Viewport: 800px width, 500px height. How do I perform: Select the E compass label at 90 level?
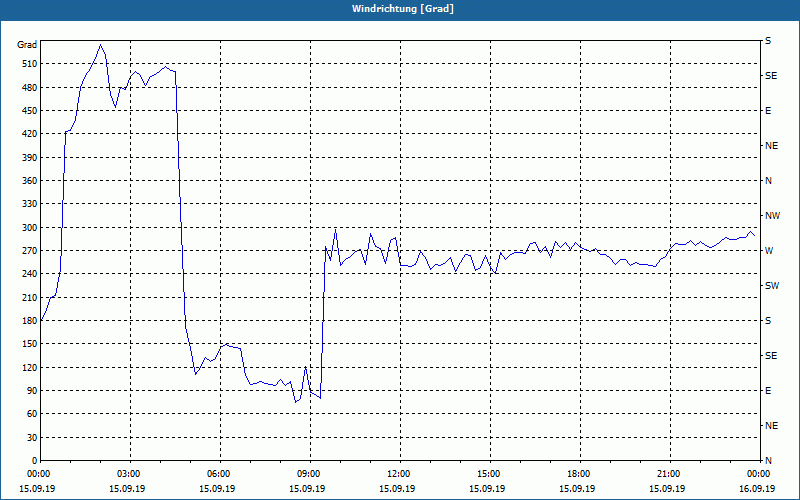[768, 391]
